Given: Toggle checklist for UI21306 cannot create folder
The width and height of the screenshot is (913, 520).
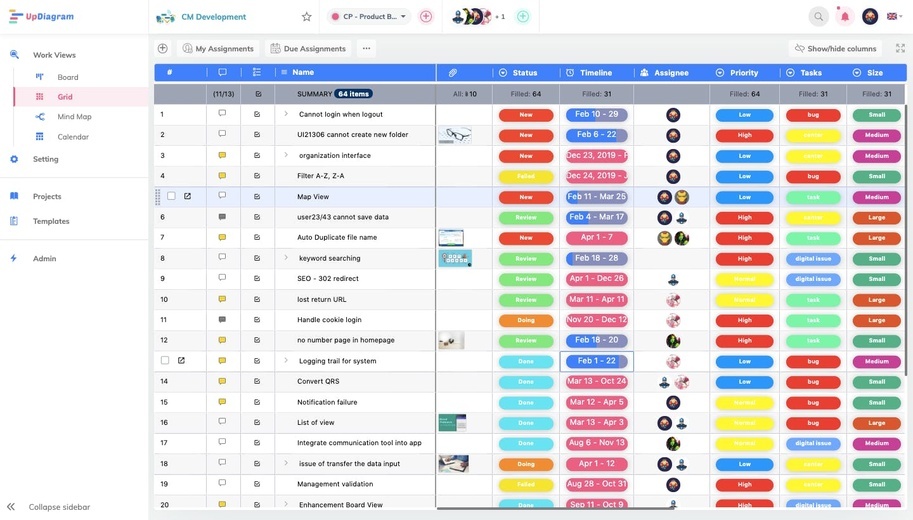Looking at the screenshot, I should pos(257,135).
